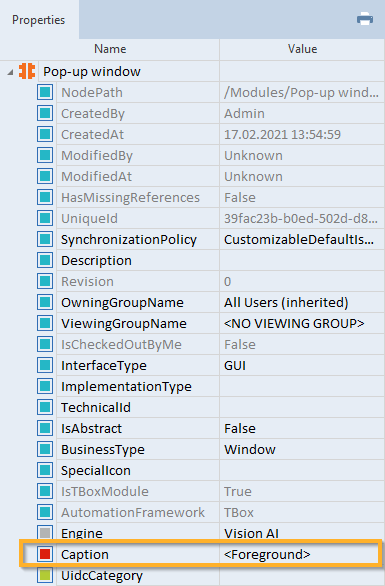Click the print icon in Properties header
This screenshot has height=586, width=385.
365,19
